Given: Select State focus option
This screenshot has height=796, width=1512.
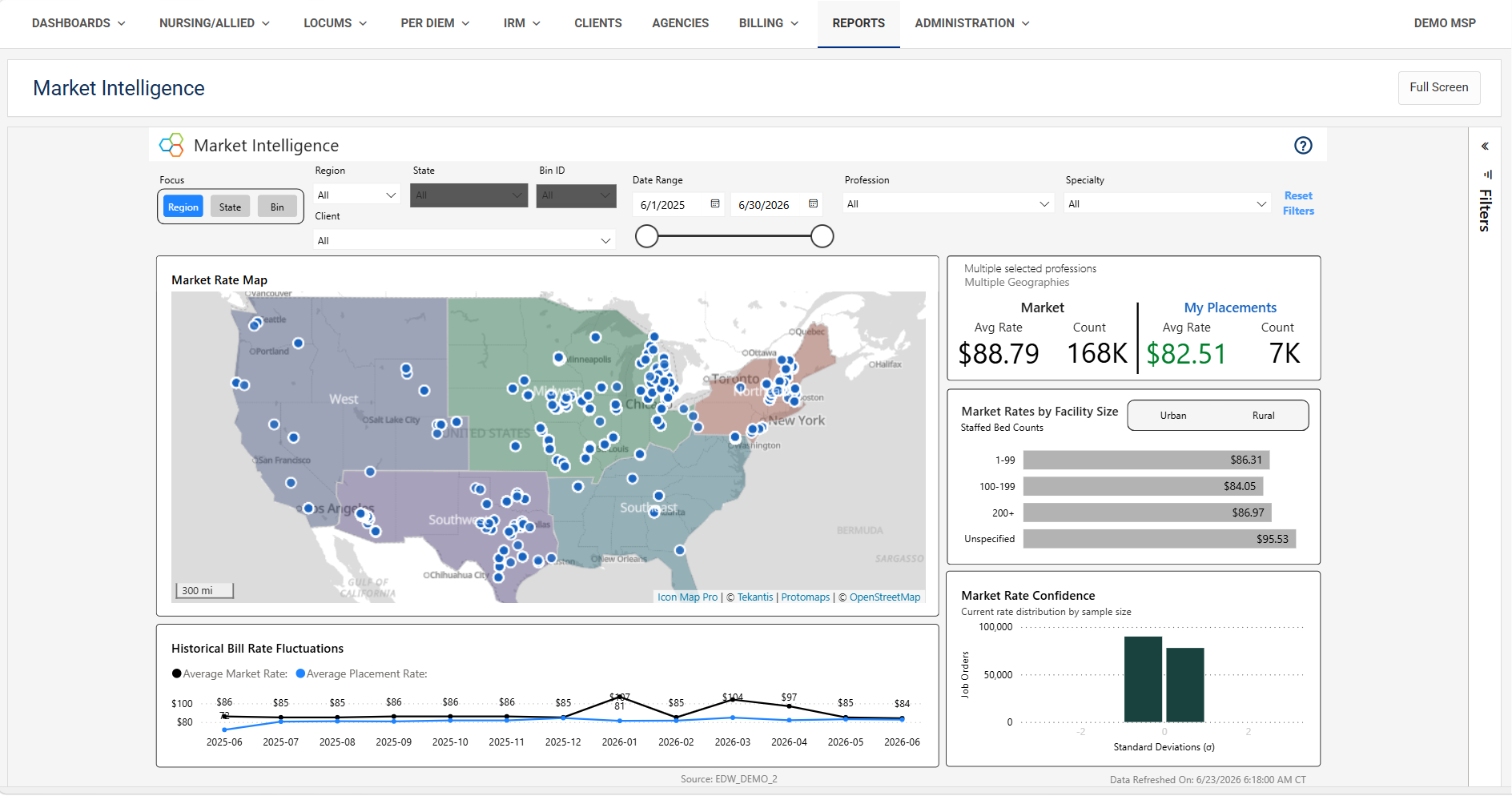Looking at the screenshot, I should 230,207.
